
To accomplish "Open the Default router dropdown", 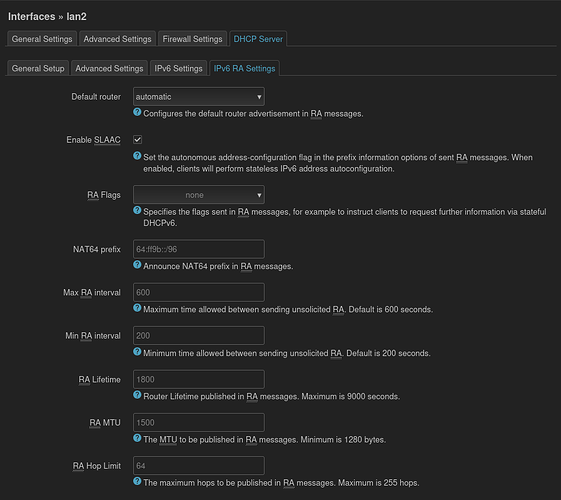I will [199, 97].
